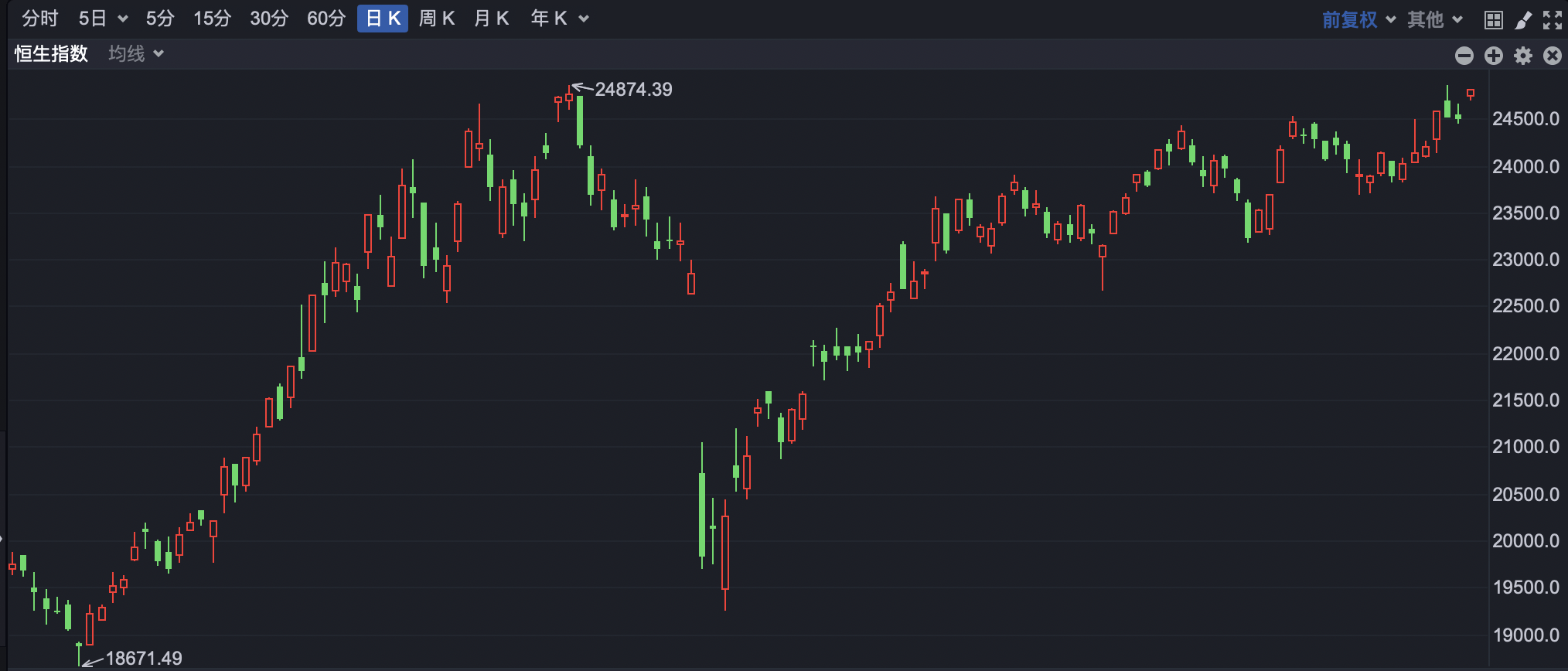Open the 前复权 adjustment dropdown
The width and height of the screenshot is (1568, 671).
coord(1358,19)
